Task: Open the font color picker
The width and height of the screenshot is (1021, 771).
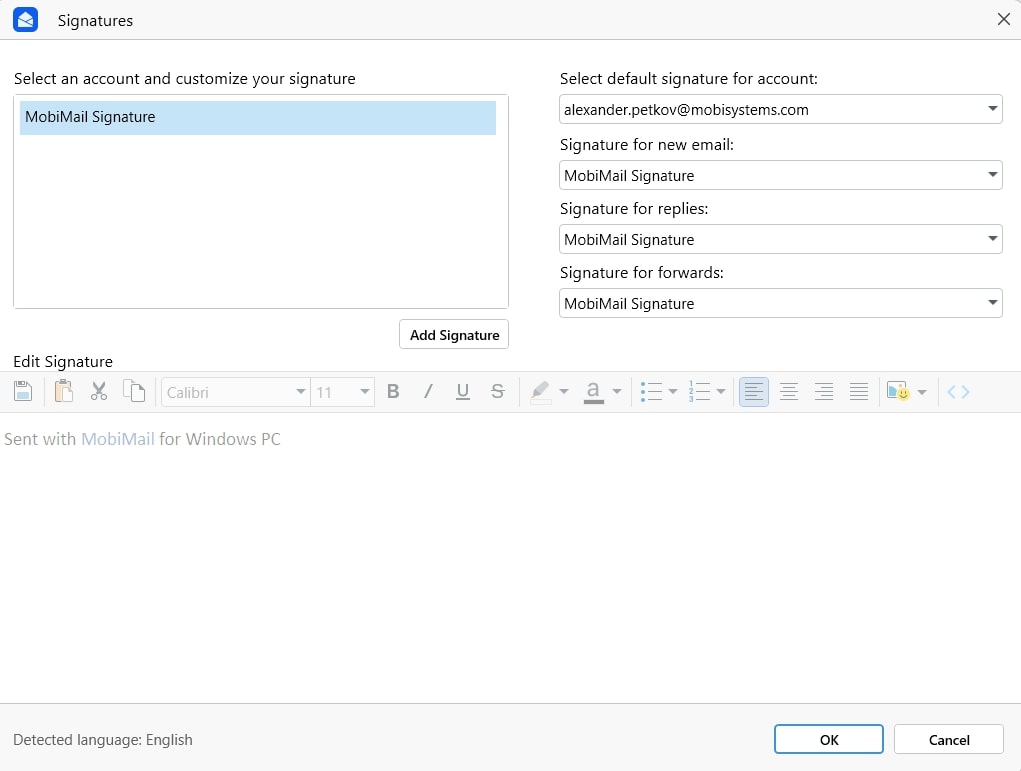Action: [593, 391]
